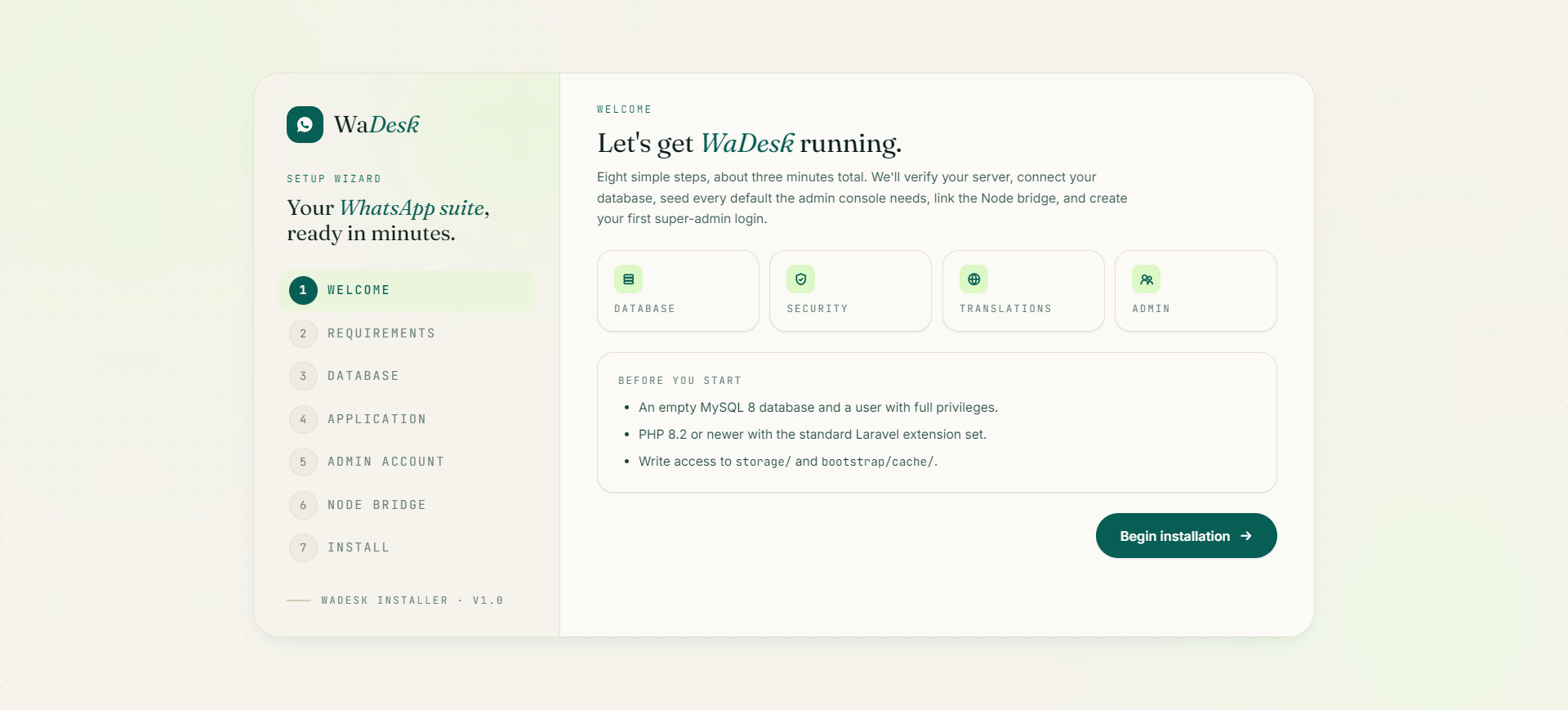Click the WaDesk brand name text
1568x710 pixels.
pyautogui.click(x=376, y=124)
